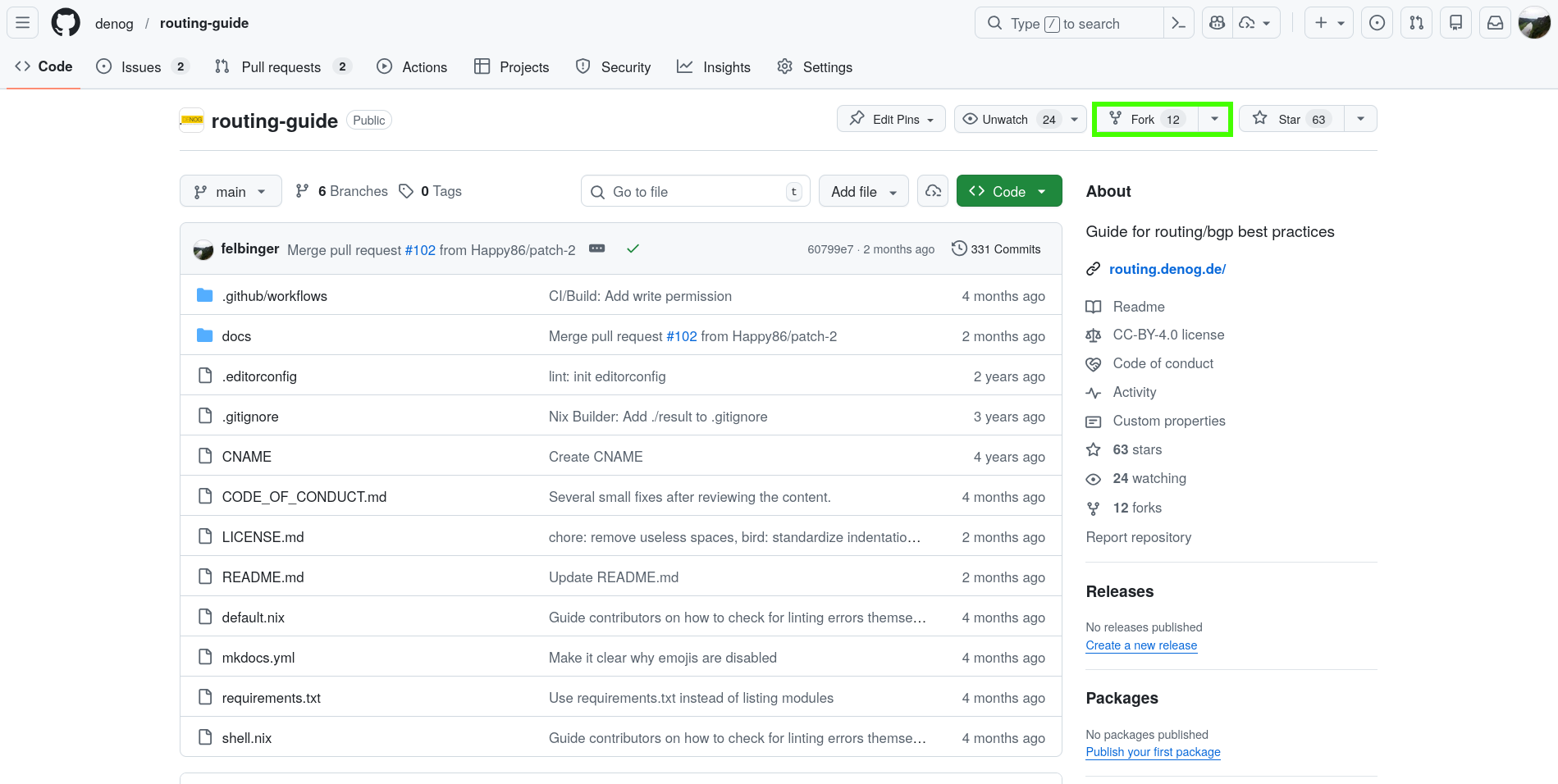Open the Fork options dropdown arrow
This screenshot has height=784, width=1558.
tap(1214, 120)
